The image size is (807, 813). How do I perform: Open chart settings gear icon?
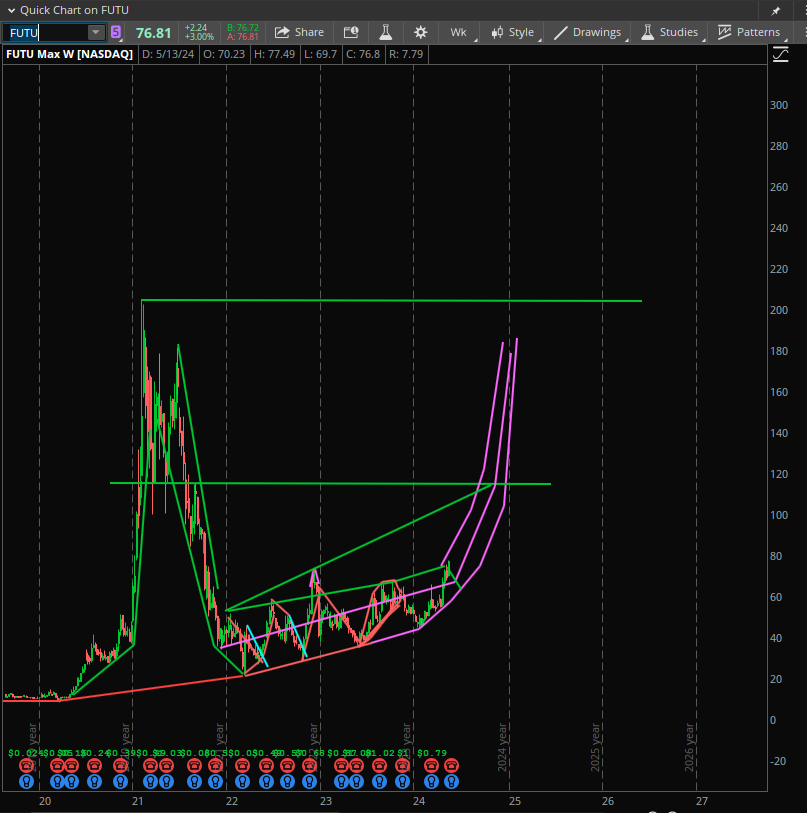click(x=421, y=32)
